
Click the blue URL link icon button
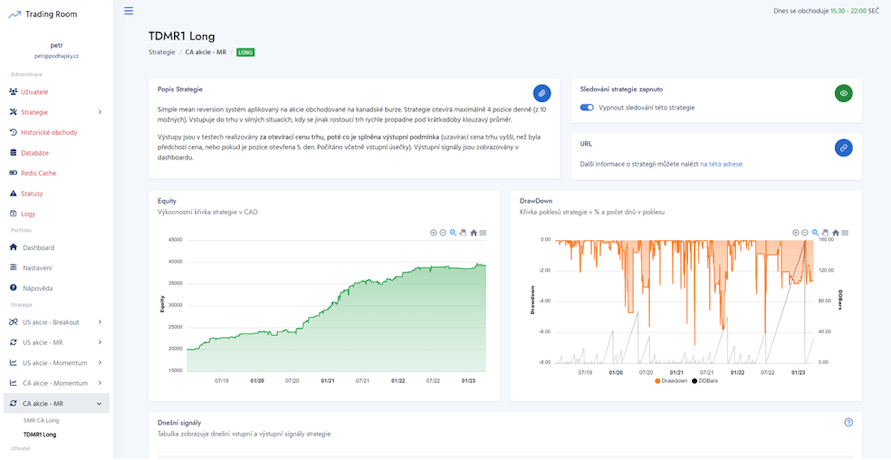[844, 148]
